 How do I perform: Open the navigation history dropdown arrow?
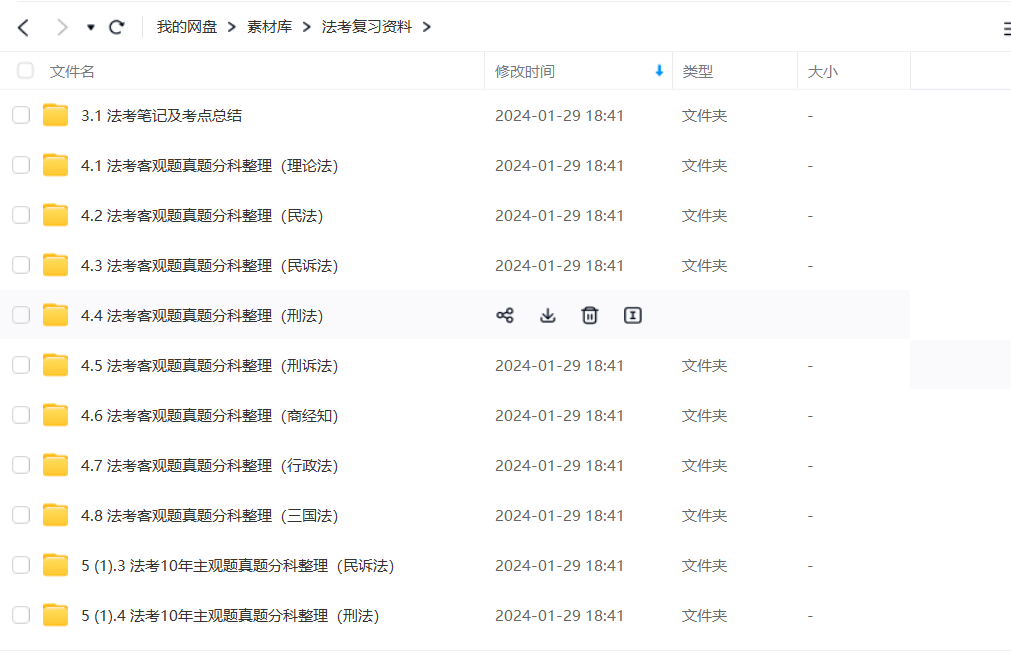[x=91, y=27]
